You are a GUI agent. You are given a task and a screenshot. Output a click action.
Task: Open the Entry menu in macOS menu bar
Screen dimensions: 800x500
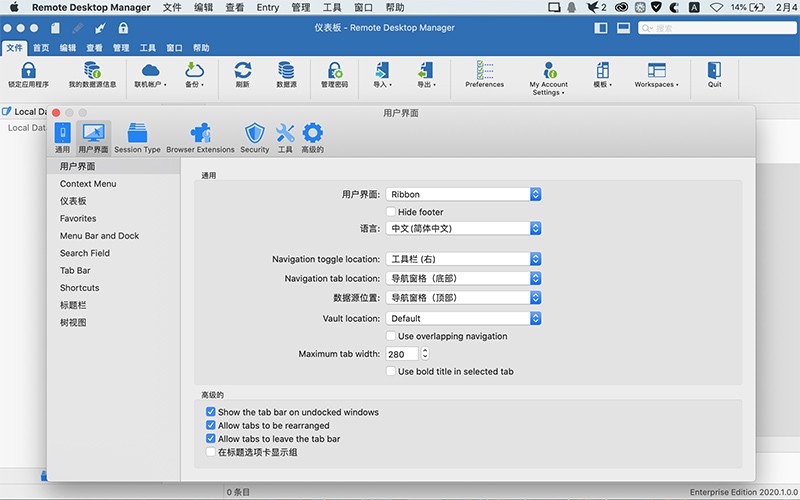tap(267, 7)
